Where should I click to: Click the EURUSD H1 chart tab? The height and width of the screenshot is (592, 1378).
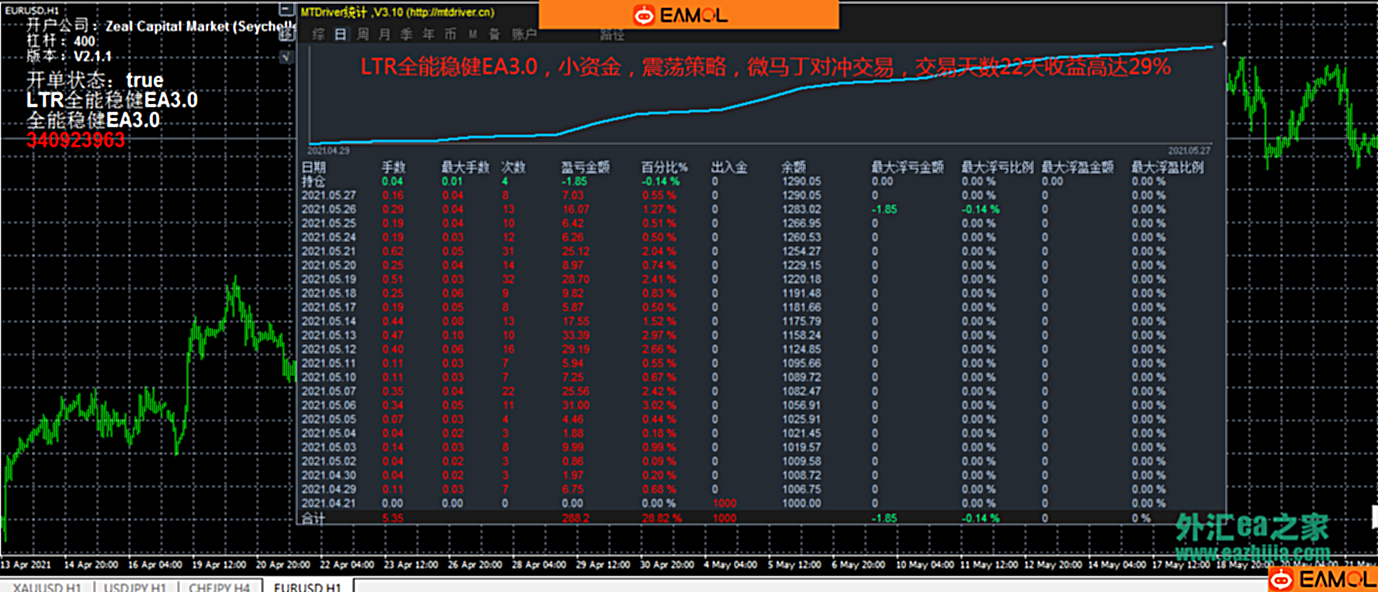(x=307, y=586)
